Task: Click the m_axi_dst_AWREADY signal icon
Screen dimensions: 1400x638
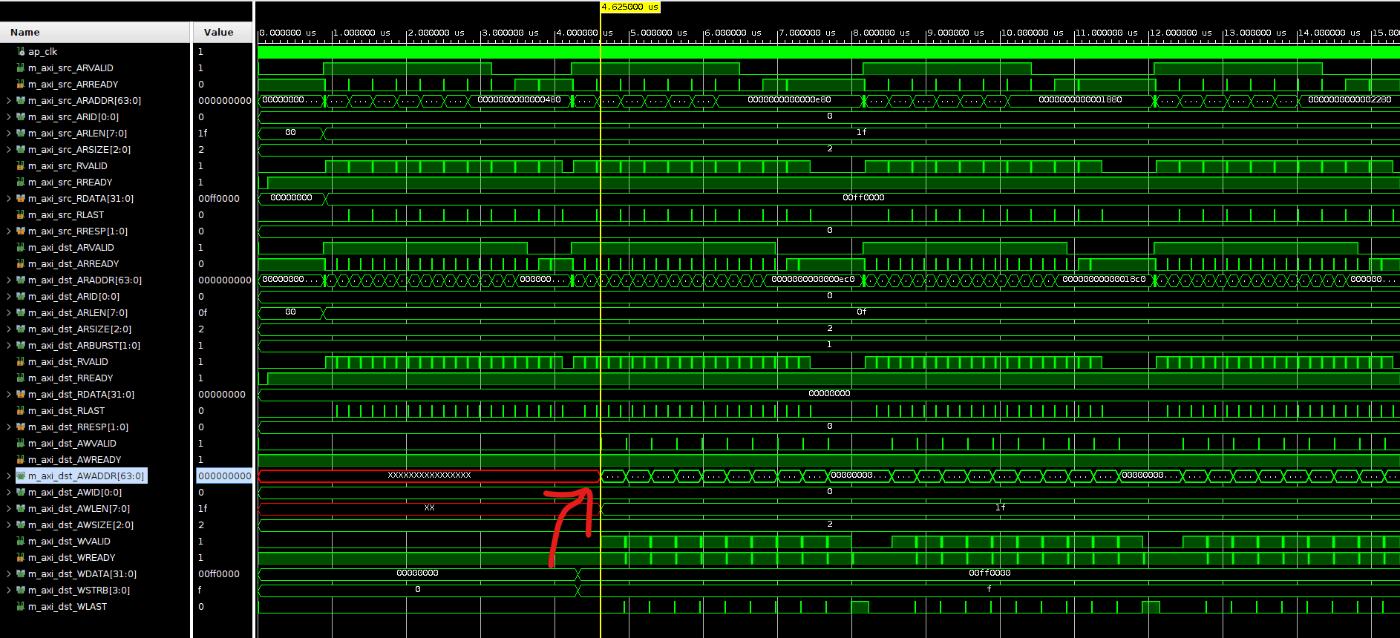Action: (21, 460)
